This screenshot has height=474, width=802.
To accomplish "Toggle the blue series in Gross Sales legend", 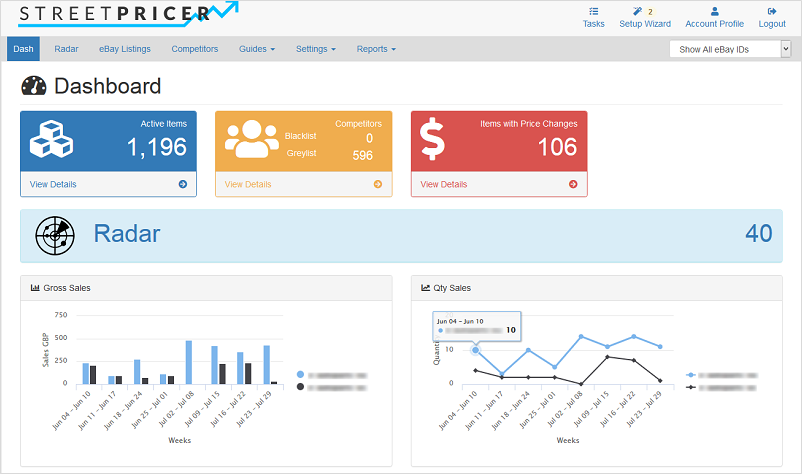I will [300, 374].
